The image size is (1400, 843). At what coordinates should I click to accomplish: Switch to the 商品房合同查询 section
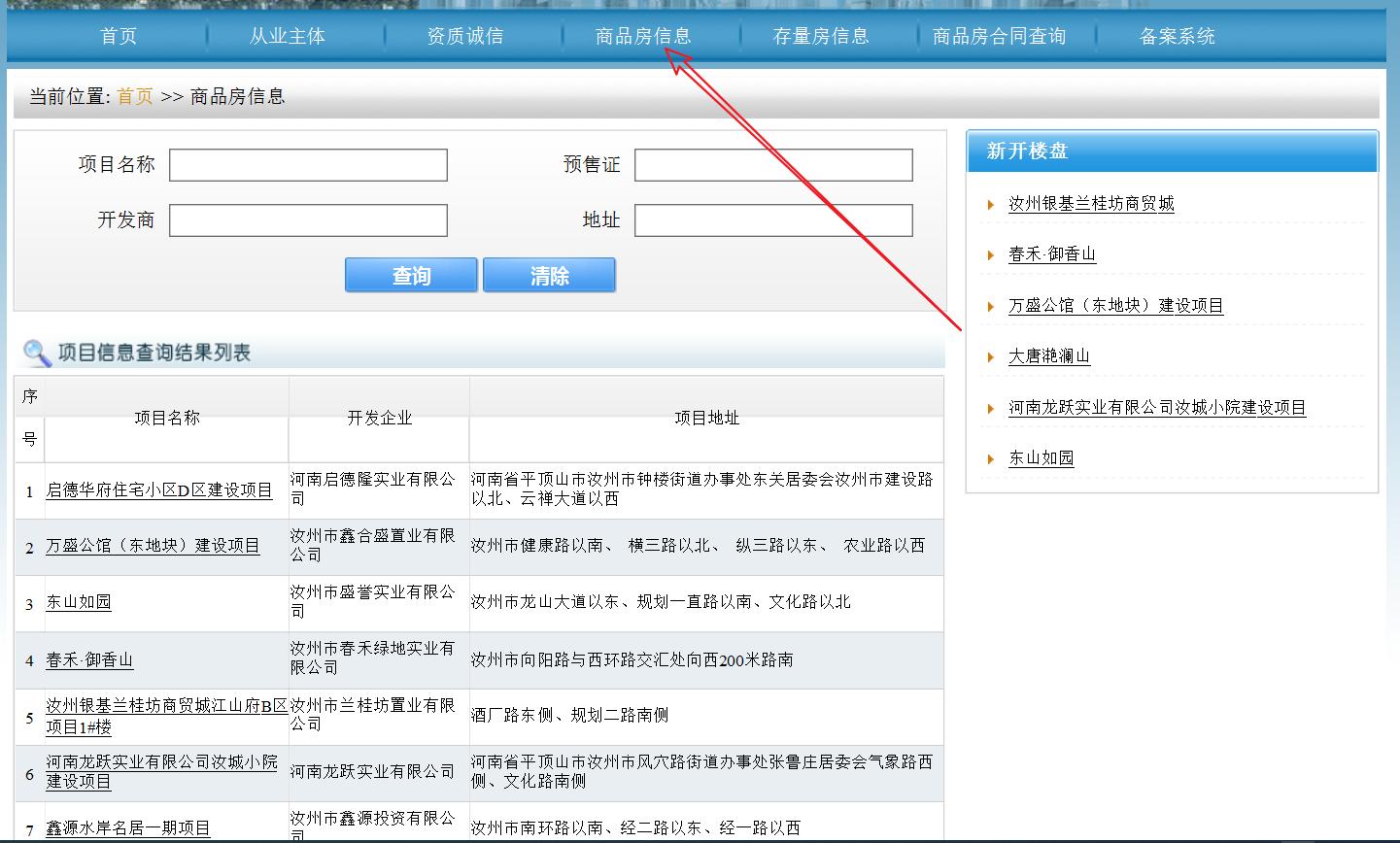pyautogui.click(x=999, y=35)
